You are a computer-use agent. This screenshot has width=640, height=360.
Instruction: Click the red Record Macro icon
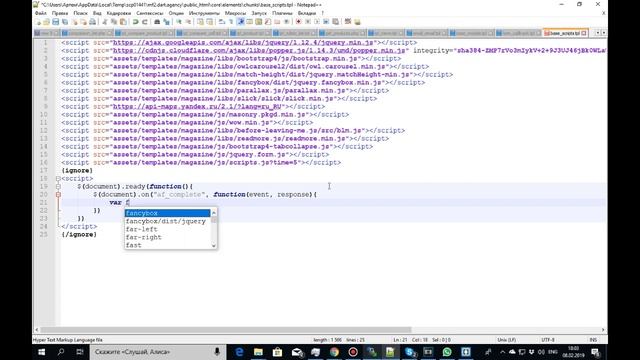298,22
